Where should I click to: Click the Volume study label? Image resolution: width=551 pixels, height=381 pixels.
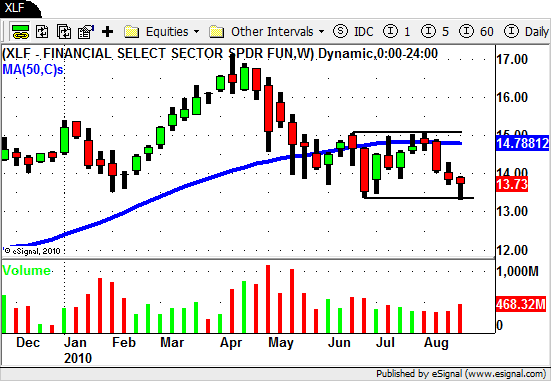click(x=27, y=270)
